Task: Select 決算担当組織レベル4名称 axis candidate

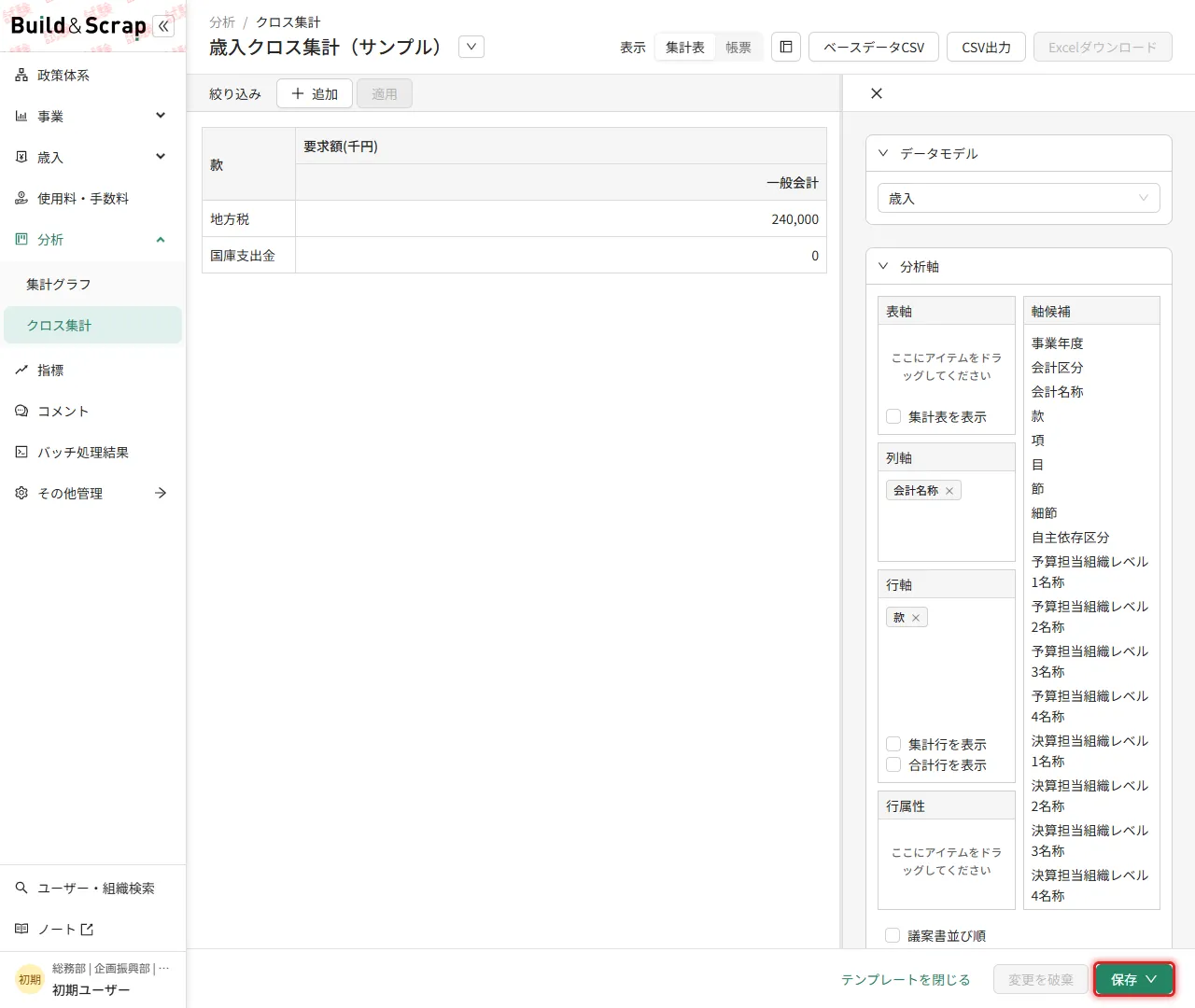Action: (x=1090, y=886)
